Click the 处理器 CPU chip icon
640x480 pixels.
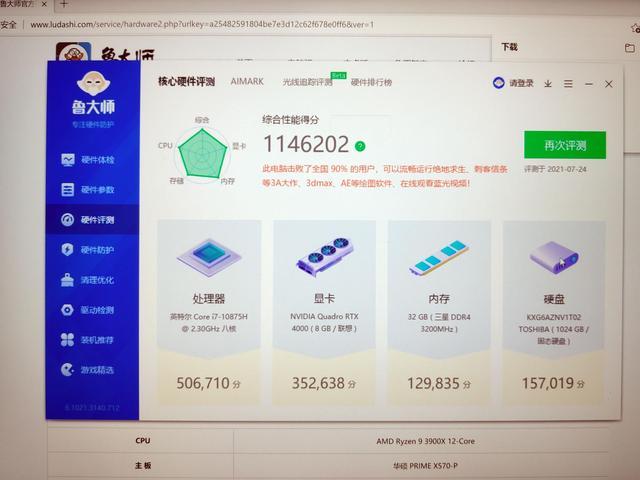pos(209,258)
